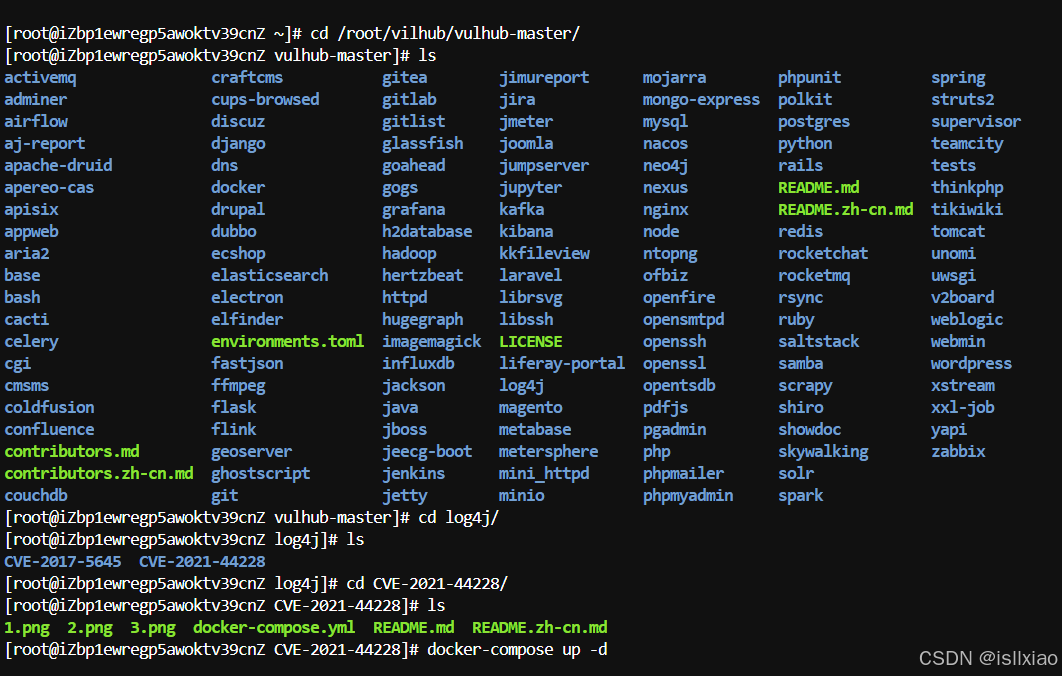This screenshot has height=676, width=1062.
Task: Click the green 'contributors.md' file name
Action: 72,452
